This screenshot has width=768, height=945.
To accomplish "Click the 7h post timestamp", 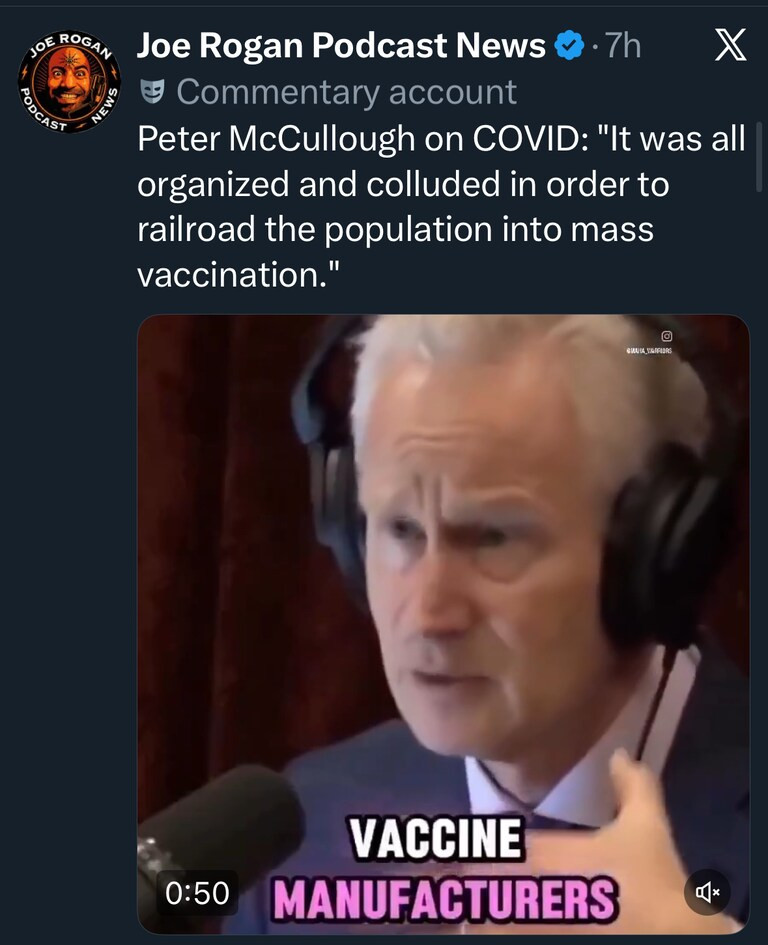I will point(623,45).
